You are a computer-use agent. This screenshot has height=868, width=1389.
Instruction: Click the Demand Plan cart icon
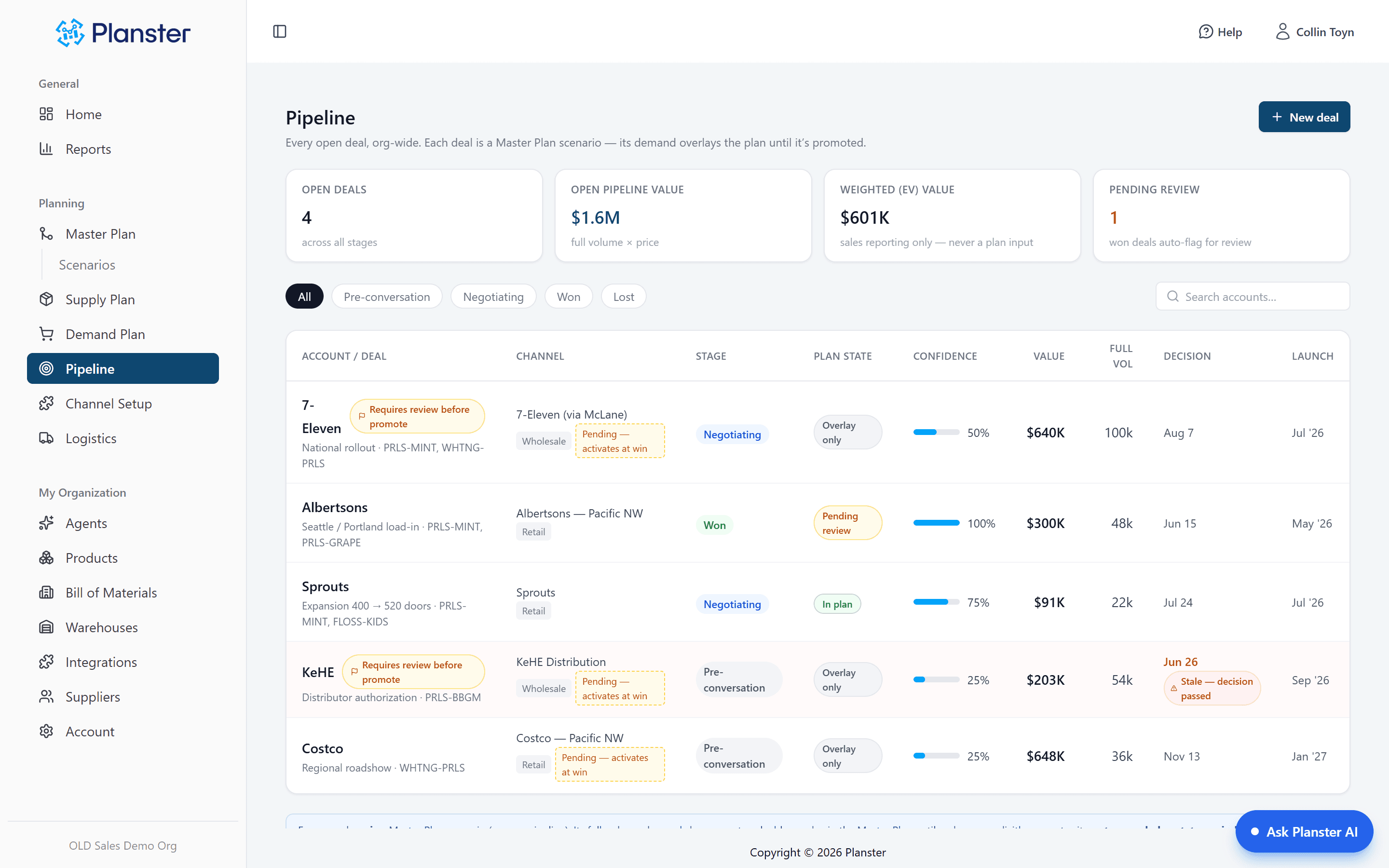[x=46, y=334]
